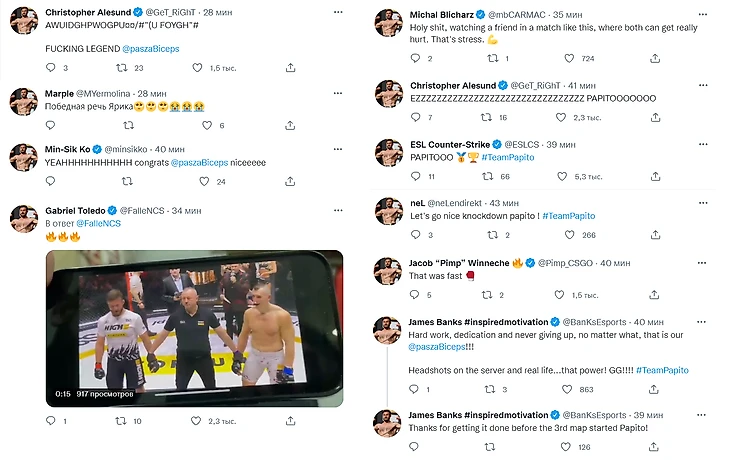Retweet ESL Counter-Strike's PAPITOOO tweet

[x=487, y=176]
